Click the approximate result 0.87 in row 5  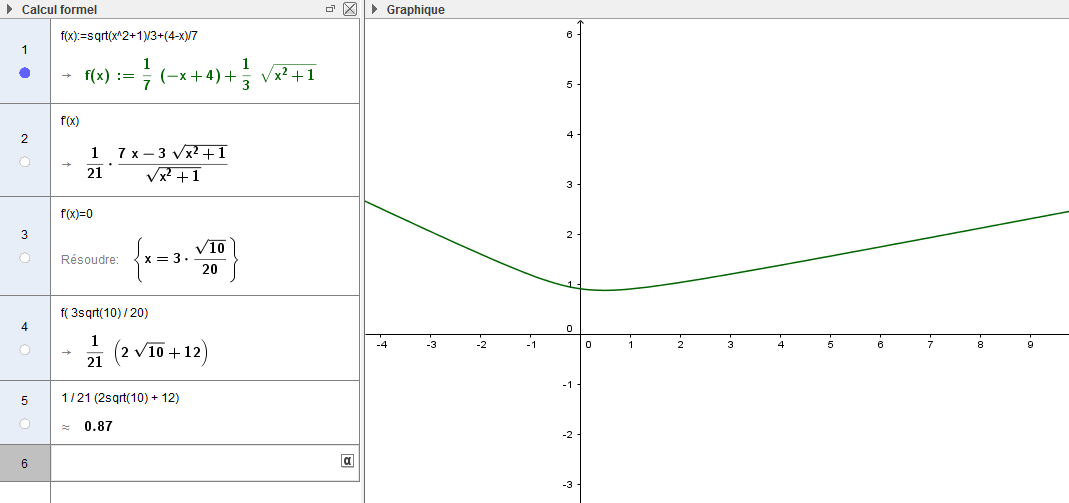coord(98,426)
